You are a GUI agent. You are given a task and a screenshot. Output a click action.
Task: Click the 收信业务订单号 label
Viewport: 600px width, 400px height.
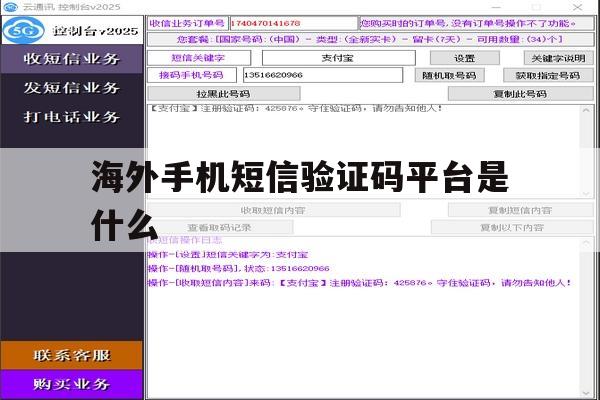[x=188, y=23]
